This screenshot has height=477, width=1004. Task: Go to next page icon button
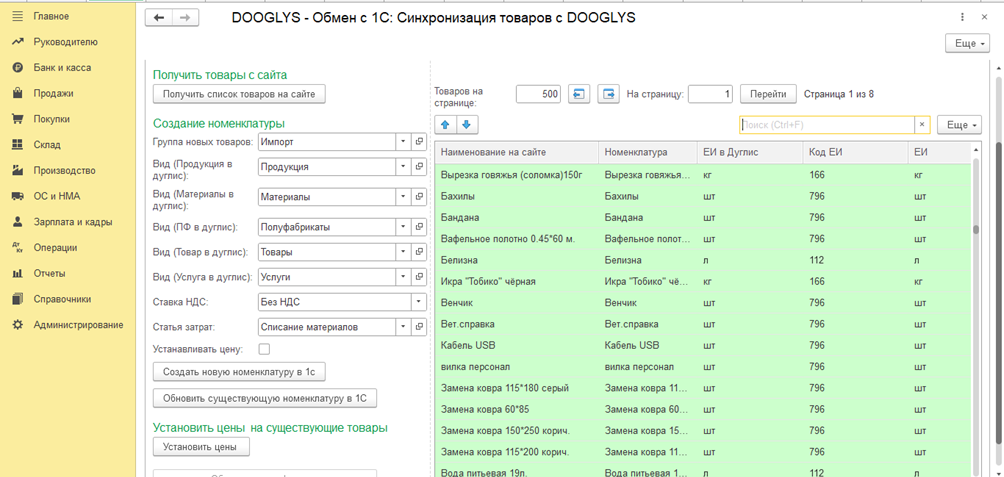pos(608,94)
